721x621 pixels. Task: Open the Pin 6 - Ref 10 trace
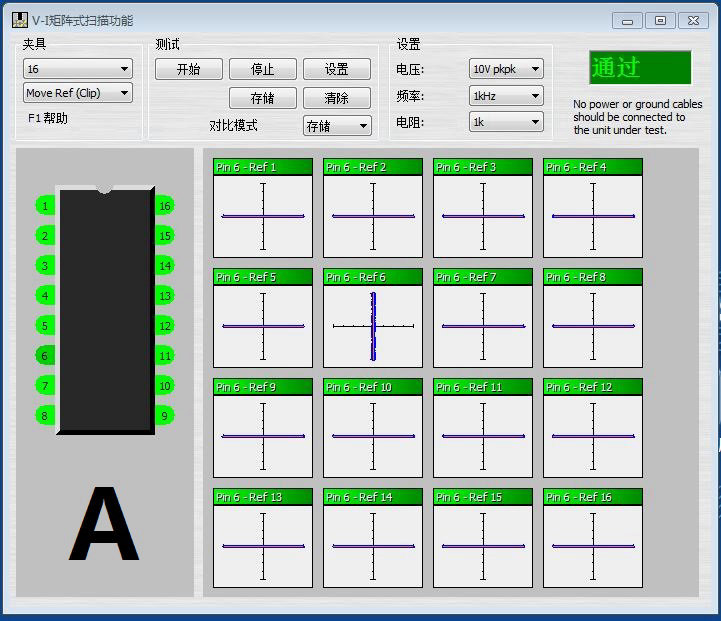click(x=373, y=428)
